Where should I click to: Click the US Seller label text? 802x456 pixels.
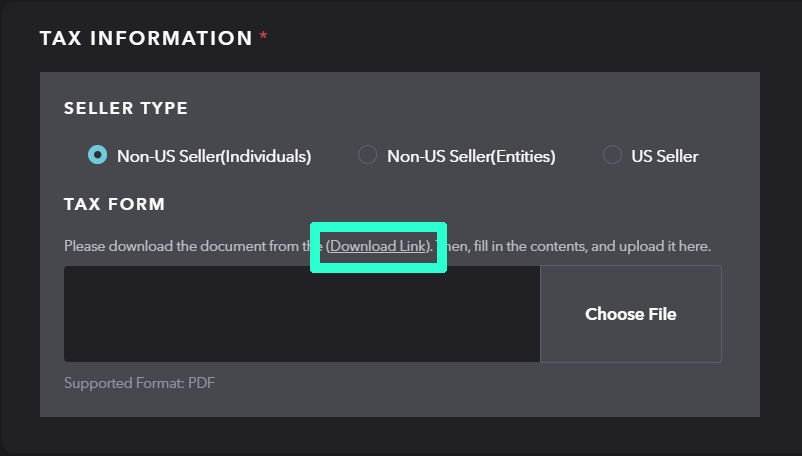[665, 156]
